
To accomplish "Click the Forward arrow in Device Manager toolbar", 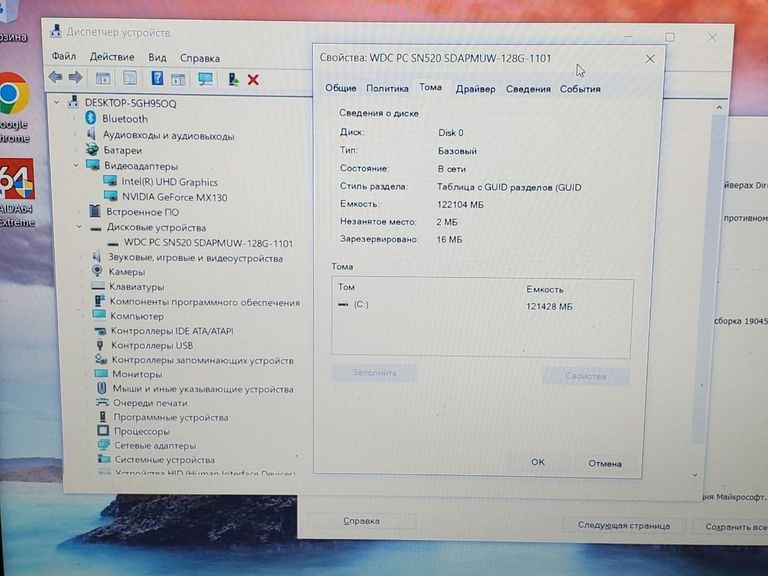I will [75, 77].
